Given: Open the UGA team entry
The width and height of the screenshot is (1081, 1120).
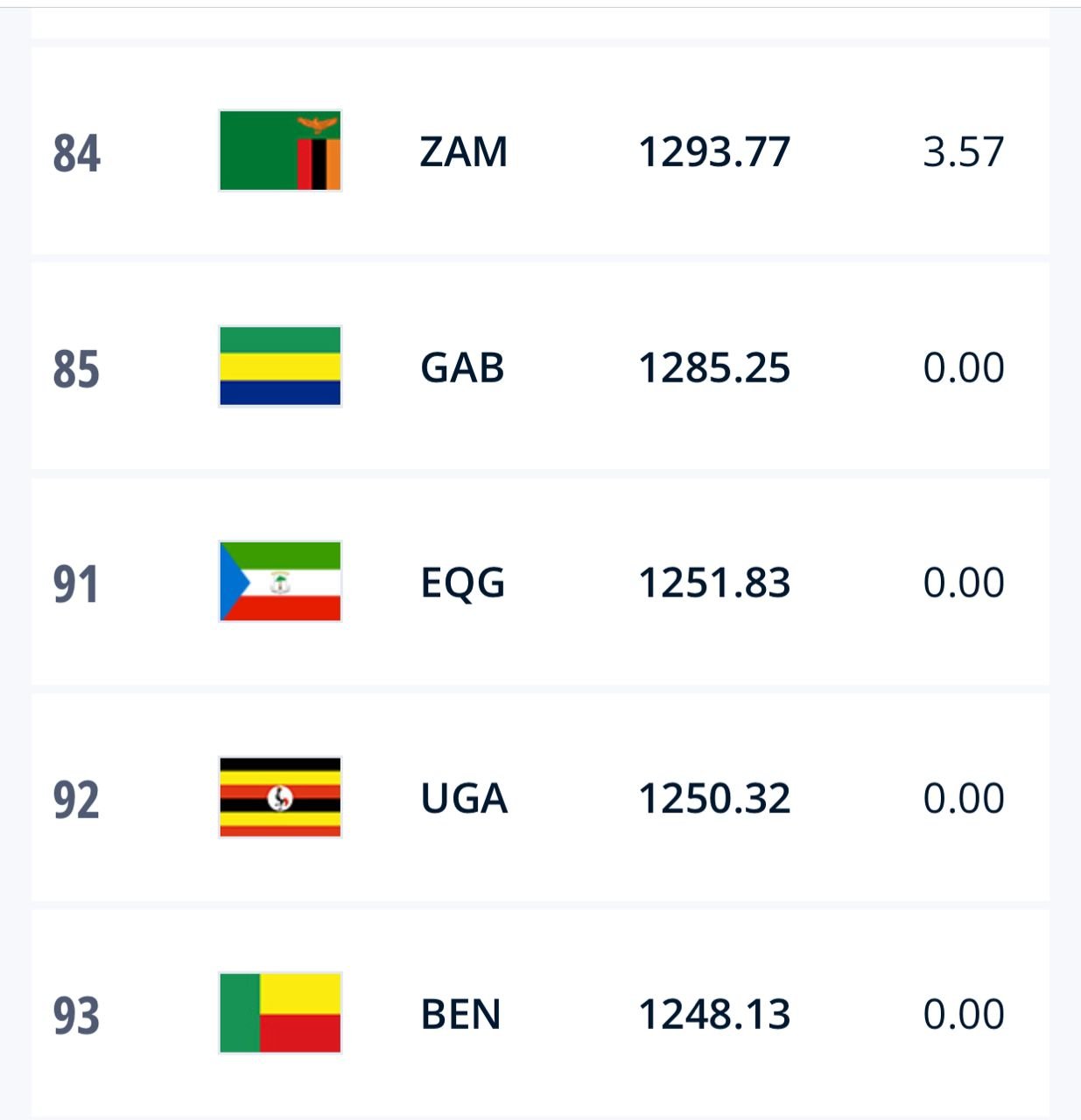Looking at the screenshot, I should point(464,798).
